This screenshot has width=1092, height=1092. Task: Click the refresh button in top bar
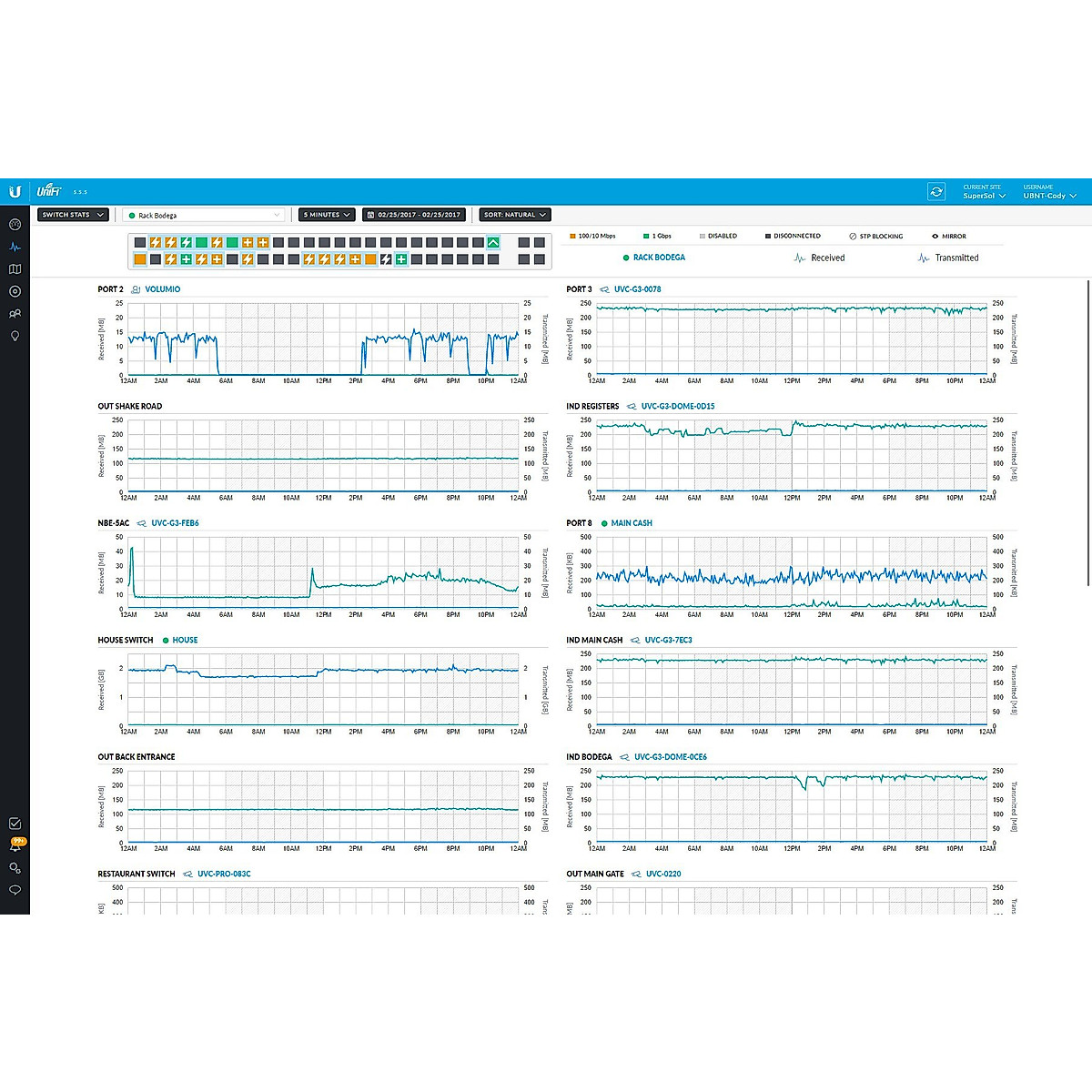[x=935, y=191]
